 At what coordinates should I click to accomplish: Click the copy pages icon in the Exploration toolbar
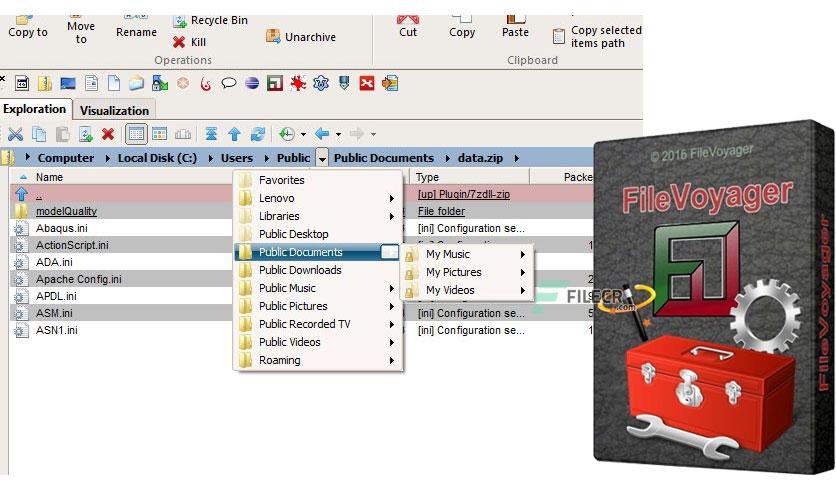(x=39, y=134)
